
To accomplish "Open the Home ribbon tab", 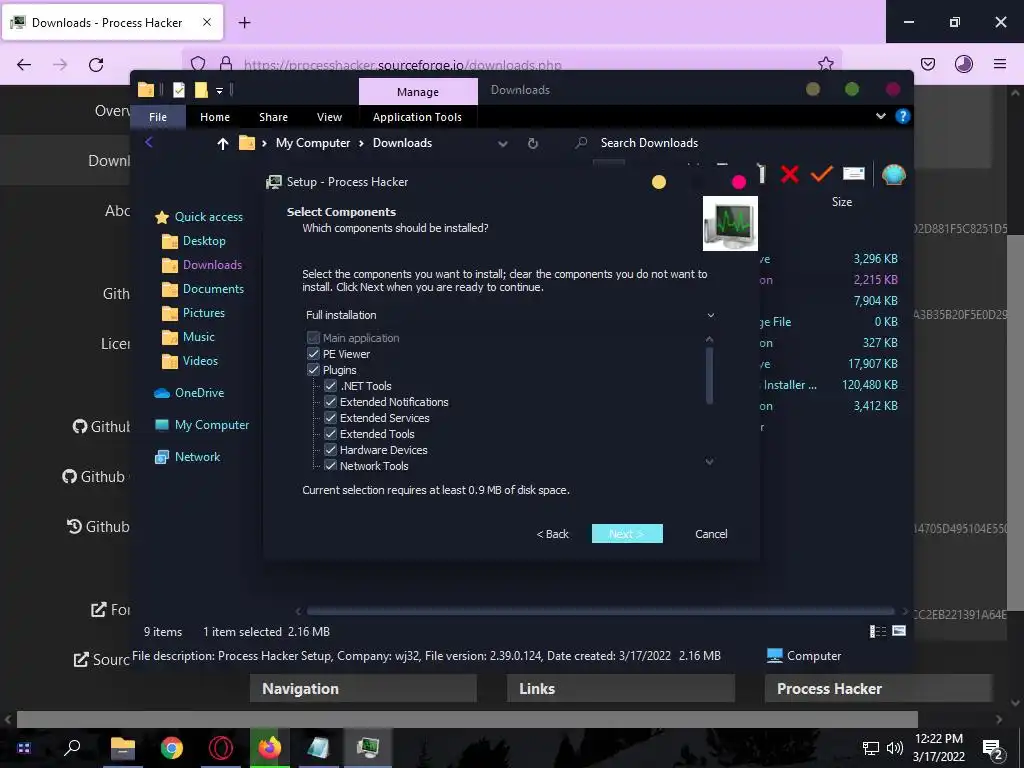I will (x=215, y=117).
